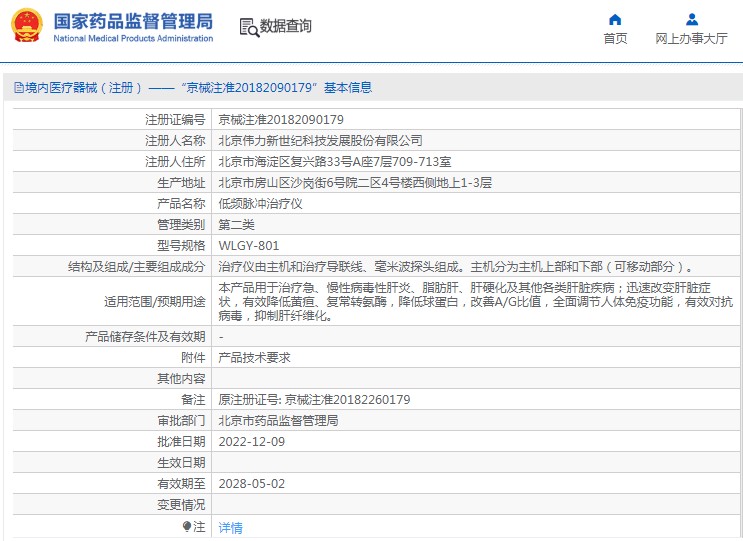Click the 适用范围/预期用途 label

(x=154, y=301)
